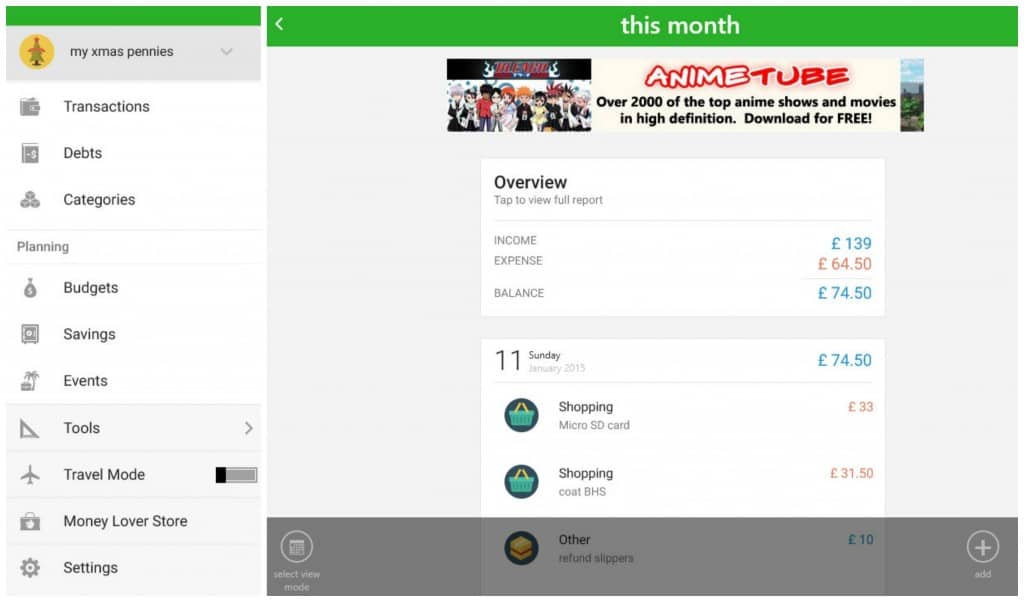Click the Sunday 11 January date header
The height and width of the screenshot is (602, 1024).
click(x=682, y=360)
